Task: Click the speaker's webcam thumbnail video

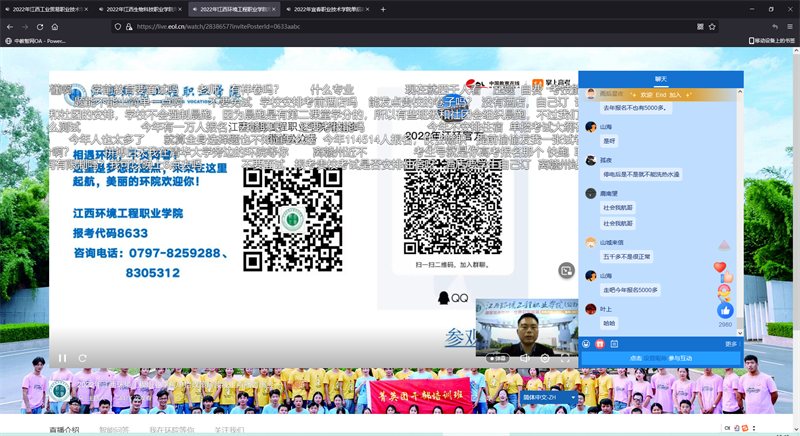Action: (527, 327)
